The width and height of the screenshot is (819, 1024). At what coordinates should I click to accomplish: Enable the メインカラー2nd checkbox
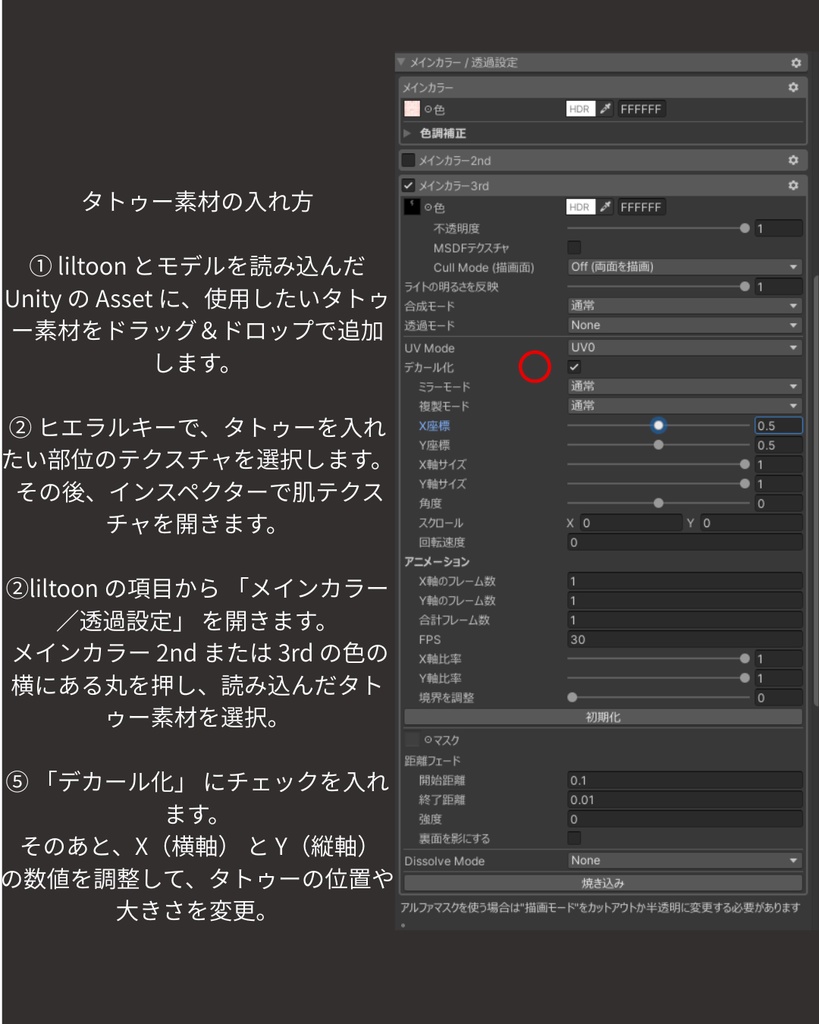click(x=406, y=159)
